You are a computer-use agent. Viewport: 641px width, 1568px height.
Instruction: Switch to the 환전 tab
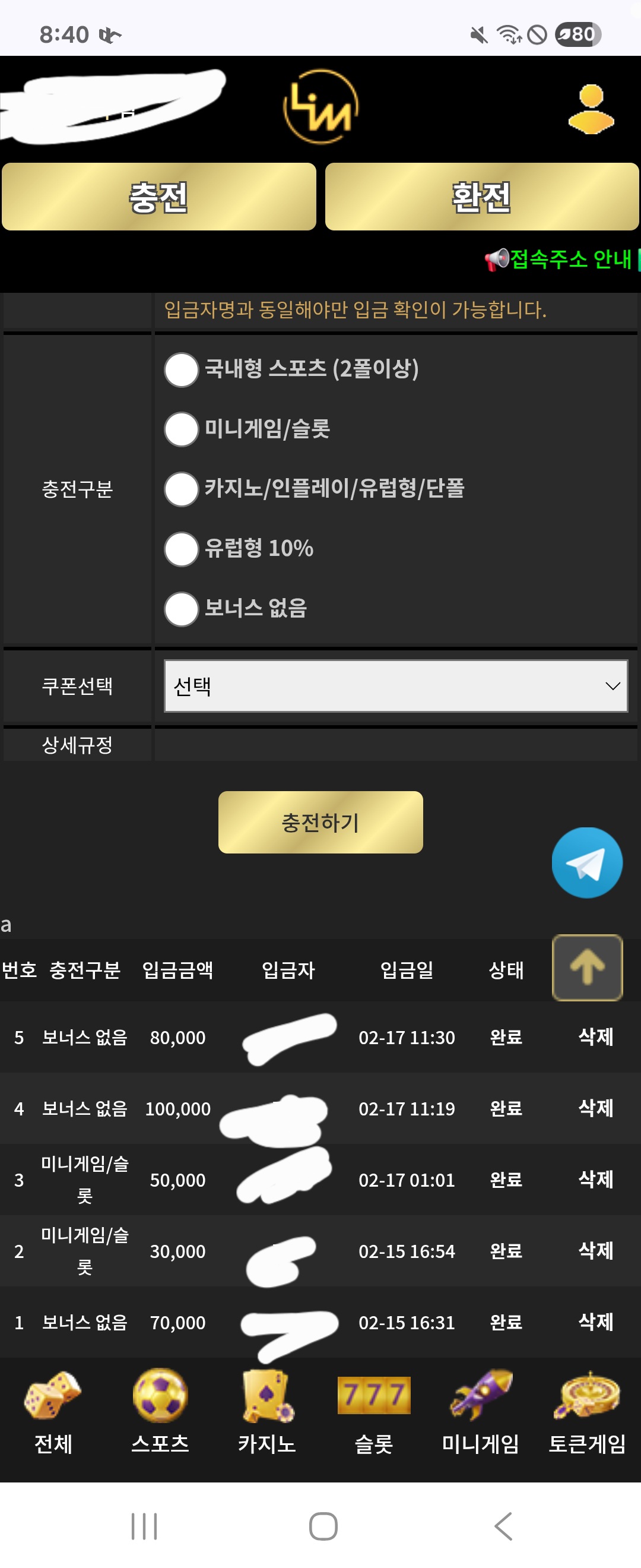[481, 197]
